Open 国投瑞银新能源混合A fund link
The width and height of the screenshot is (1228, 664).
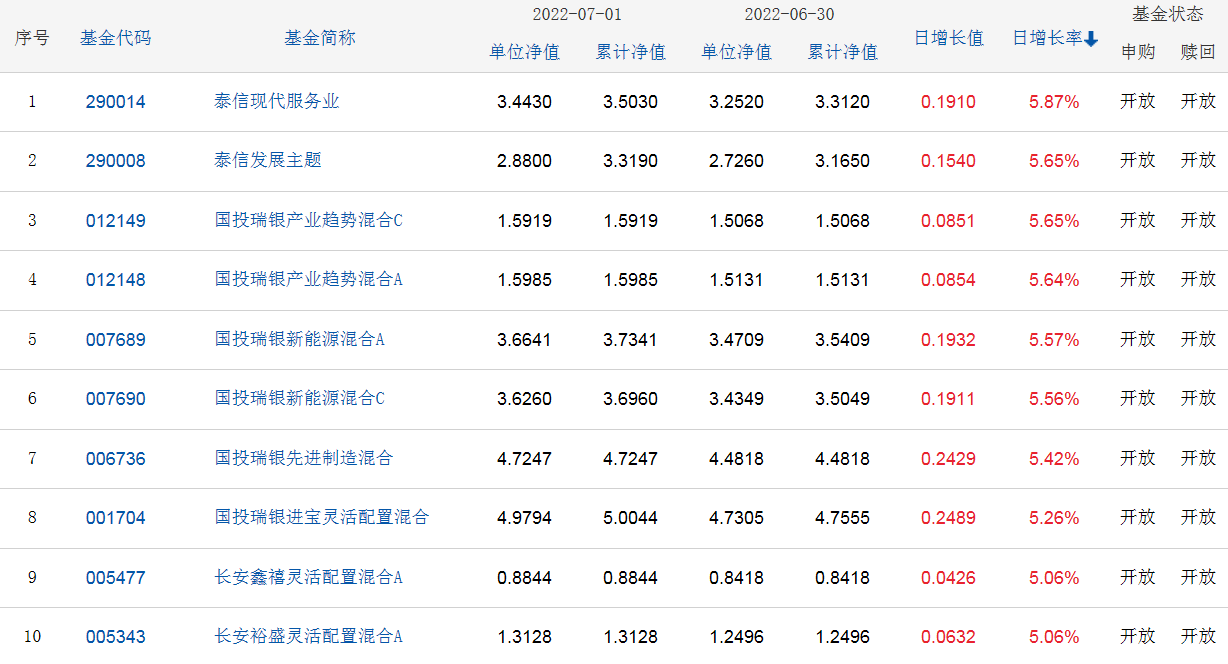[x=299, y=339]
